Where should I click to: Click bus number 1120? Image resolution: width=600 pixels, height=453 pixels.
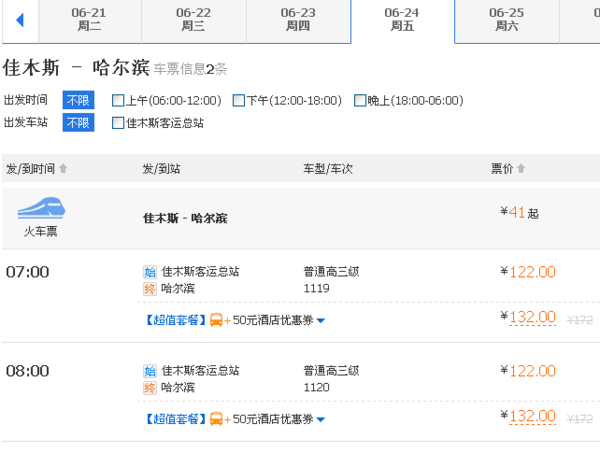click(x=316, y=387)
